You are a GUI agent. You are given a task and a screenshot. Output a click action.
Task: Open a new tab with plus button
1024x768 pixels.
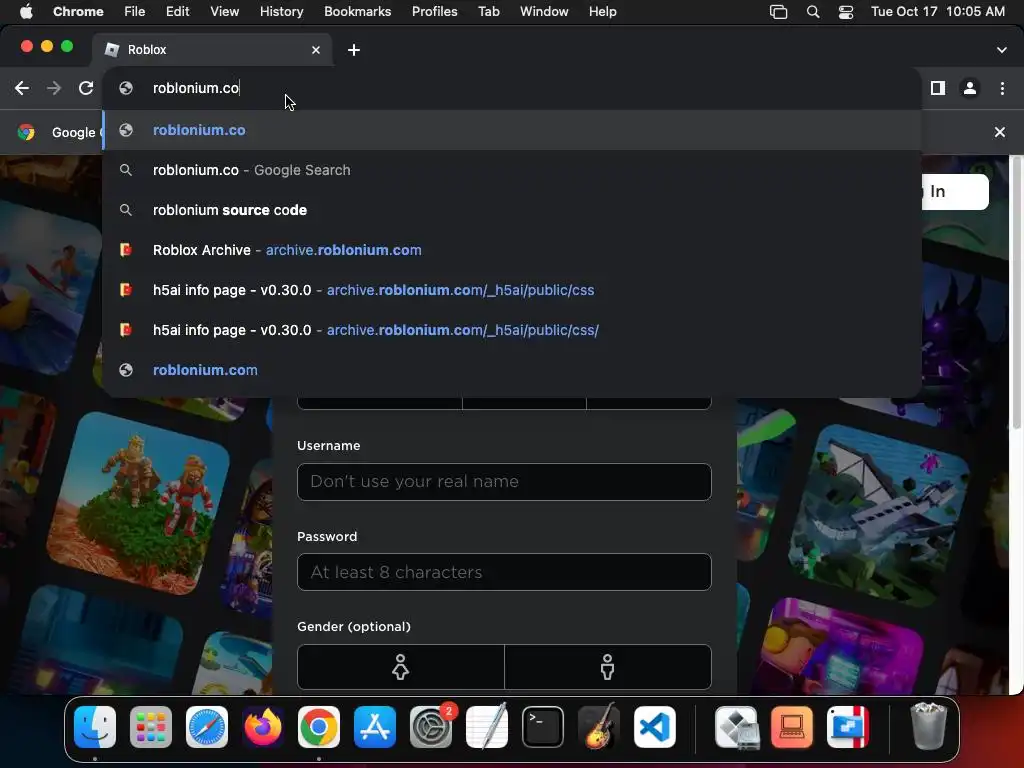tap(353, 50)
